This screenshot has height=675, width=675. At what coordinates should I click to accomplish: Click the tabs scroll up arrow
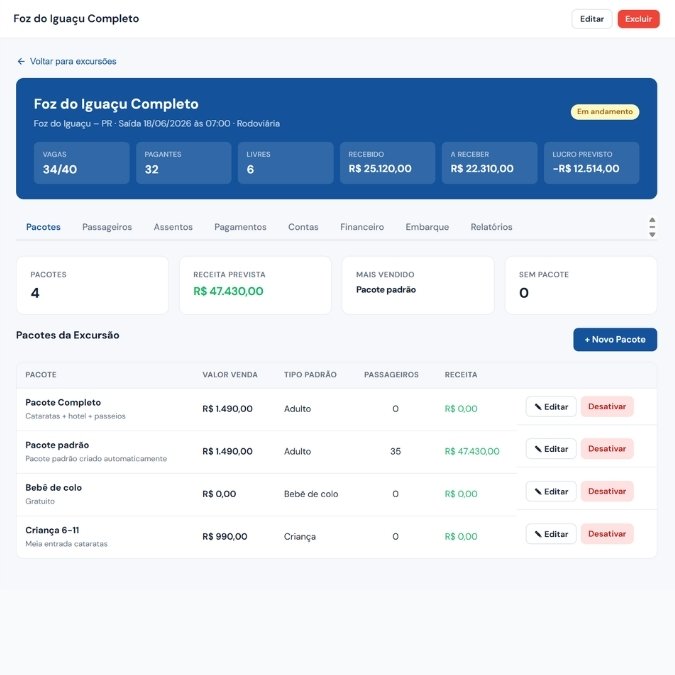(x=652, y=220)
